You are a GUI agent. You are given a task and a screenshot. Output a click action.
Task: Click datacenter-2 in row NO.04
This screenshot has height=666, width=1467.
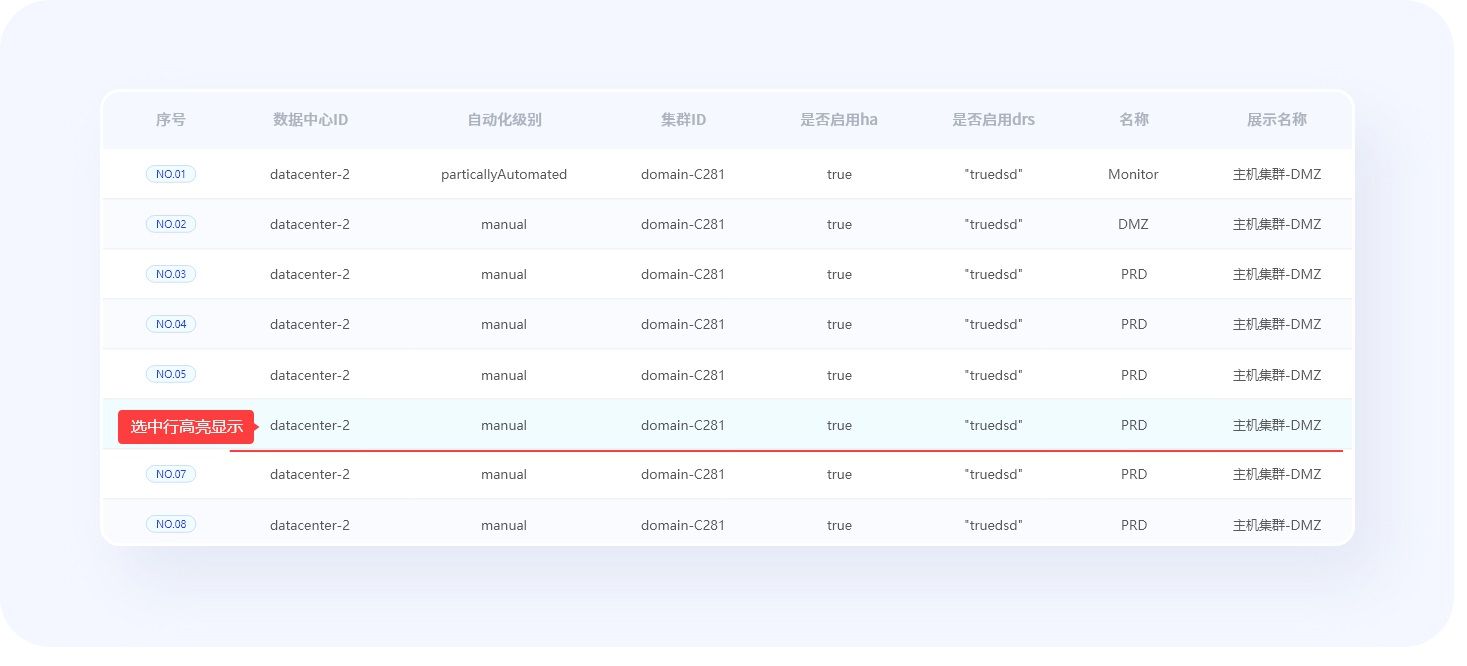pos(310,324)
